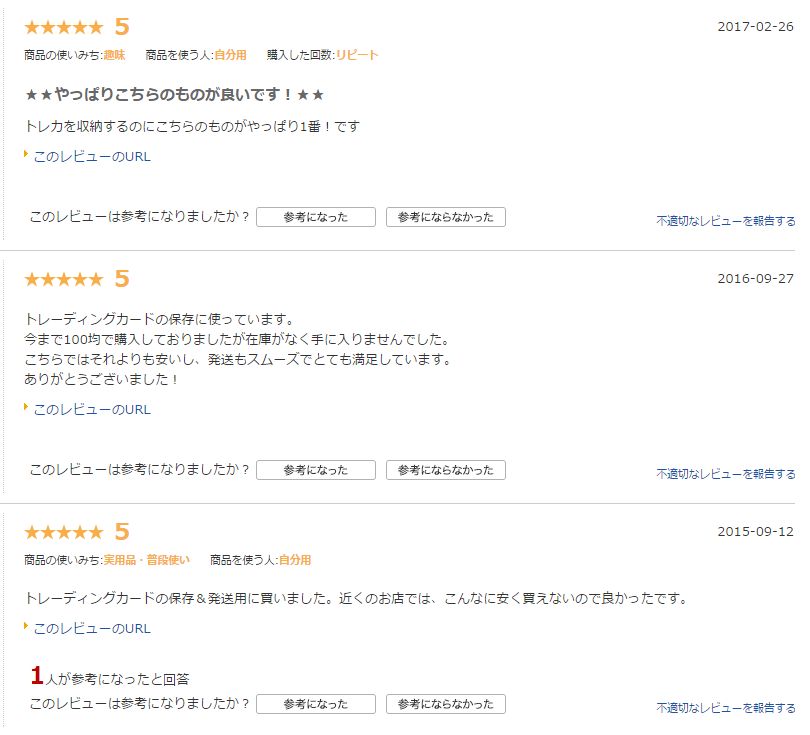
Task: Click the 1人が参考になったと回答 helpful count
Action: (x=110, y=678)
